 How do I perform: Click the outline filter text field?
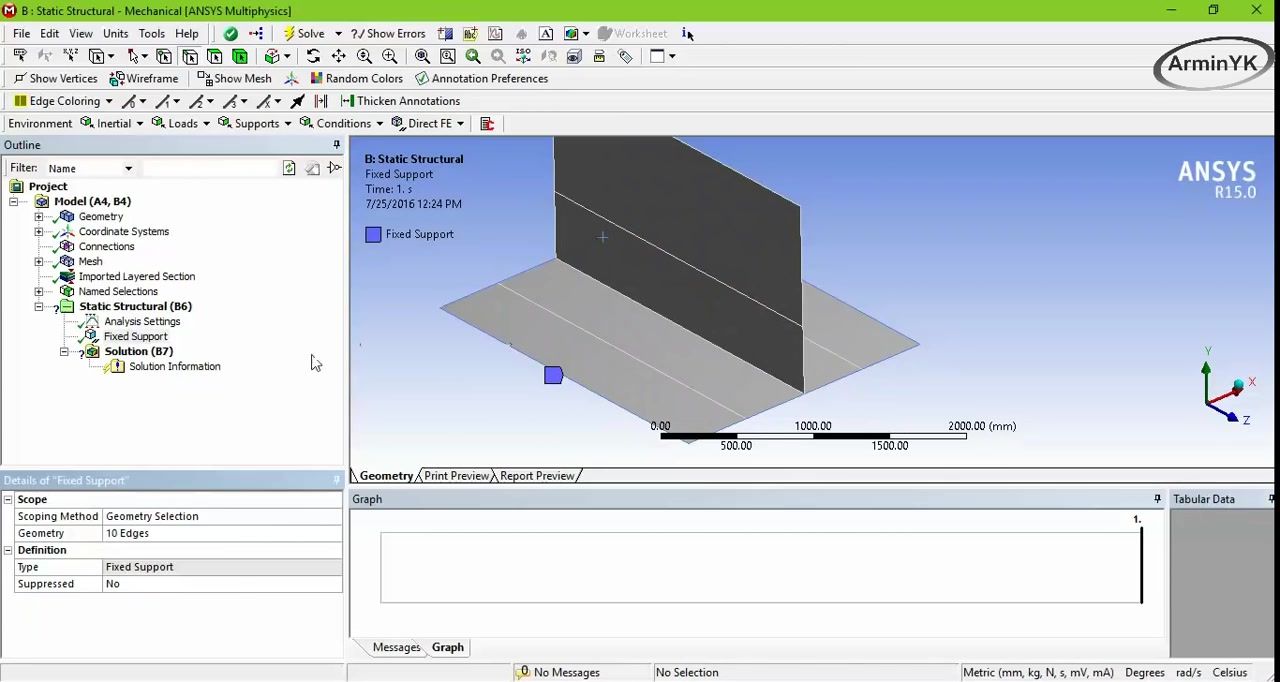[210, 168]
